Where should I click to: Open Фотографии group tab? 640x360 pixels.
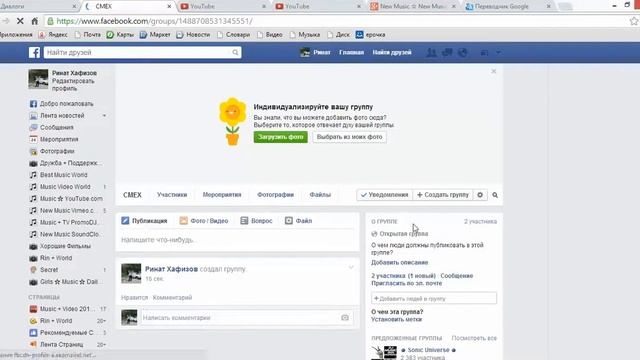tap(276, 195)
